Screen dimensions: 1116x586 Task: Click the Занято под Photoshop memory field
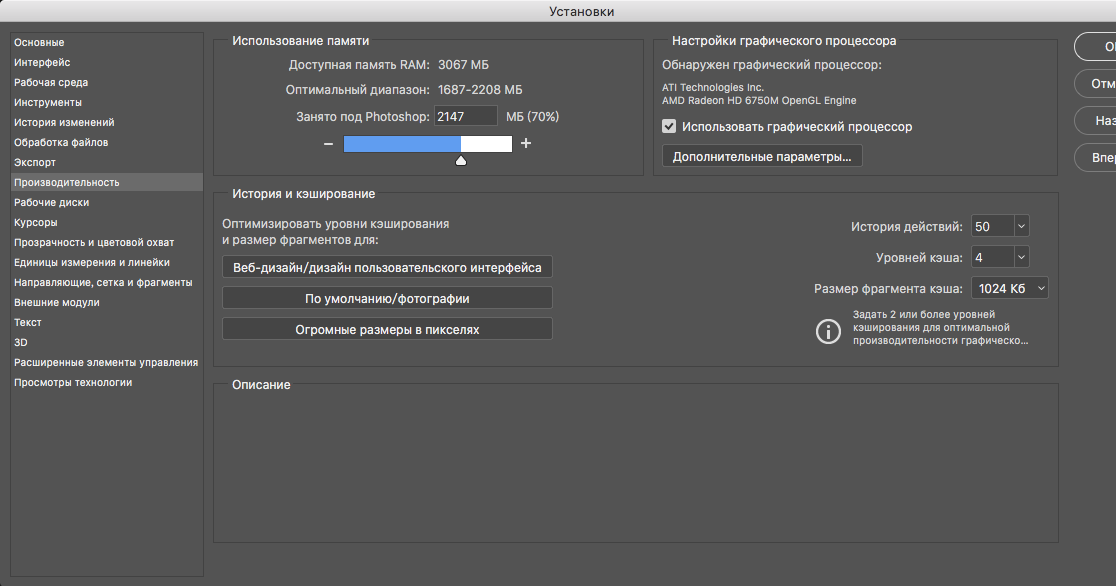coord(465,117)
